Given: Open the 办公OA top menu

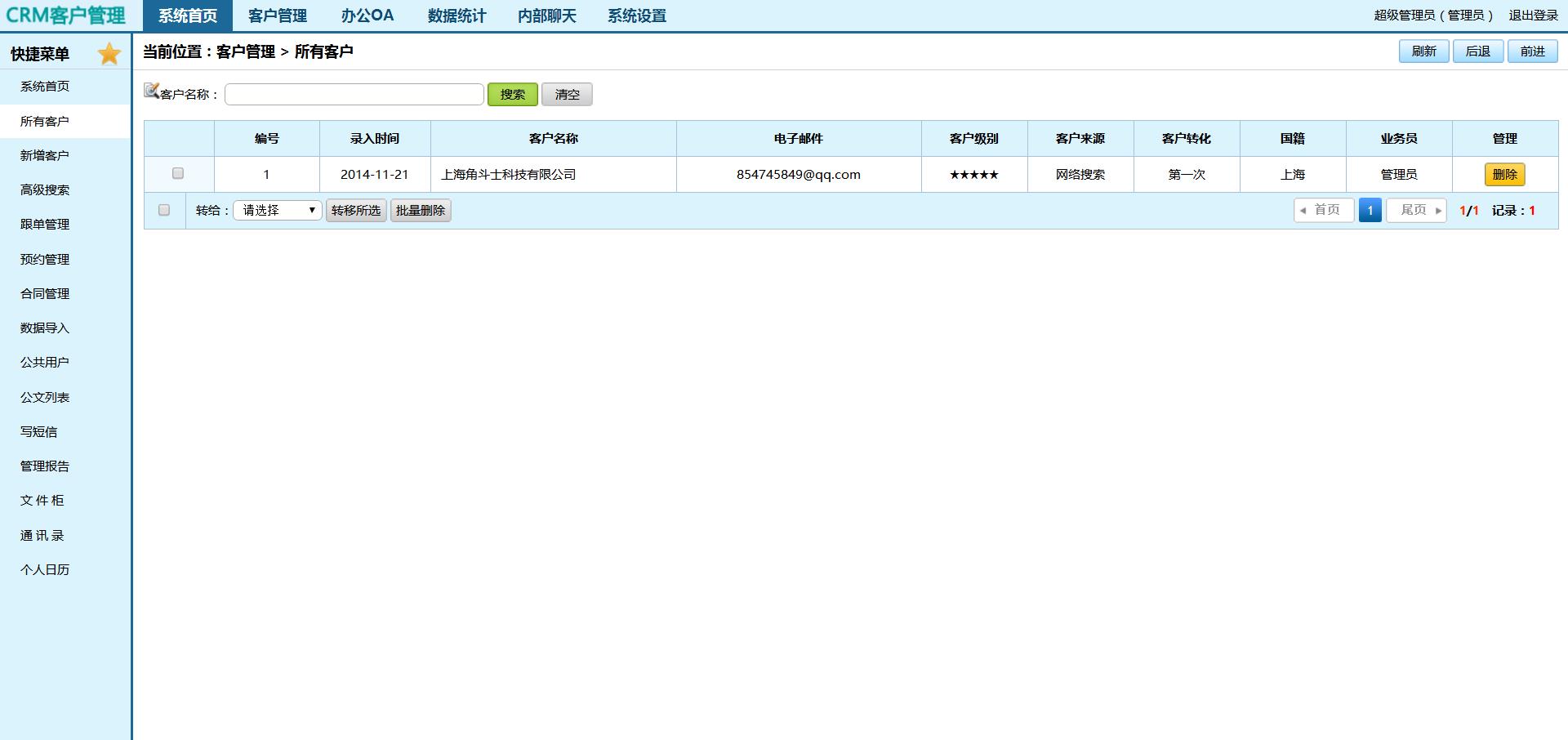Looking at the screenshot, I should [x=367, y=16].
